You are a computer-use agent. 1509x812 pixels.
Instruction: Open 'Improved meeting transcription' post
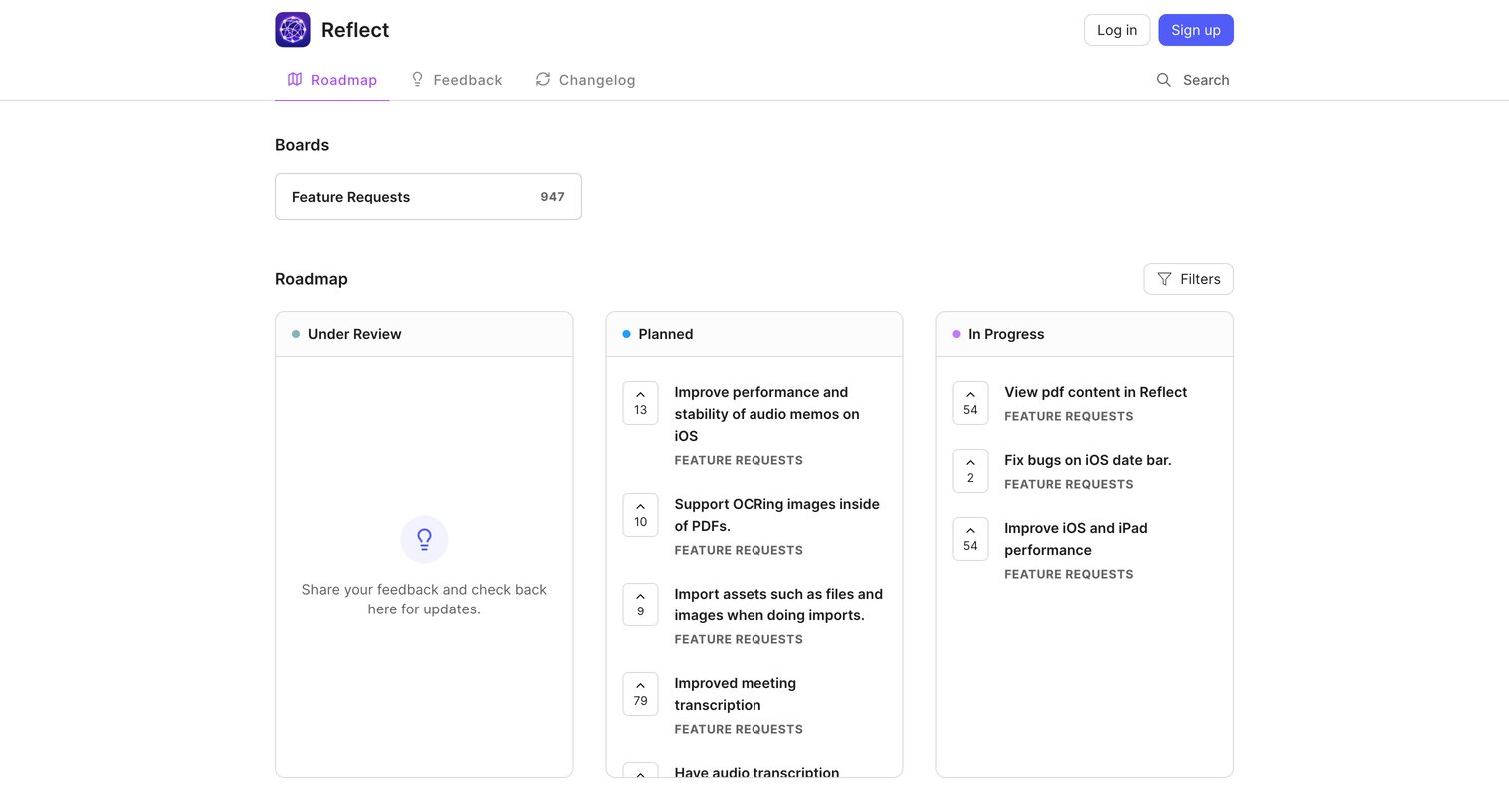coord(736,694)
